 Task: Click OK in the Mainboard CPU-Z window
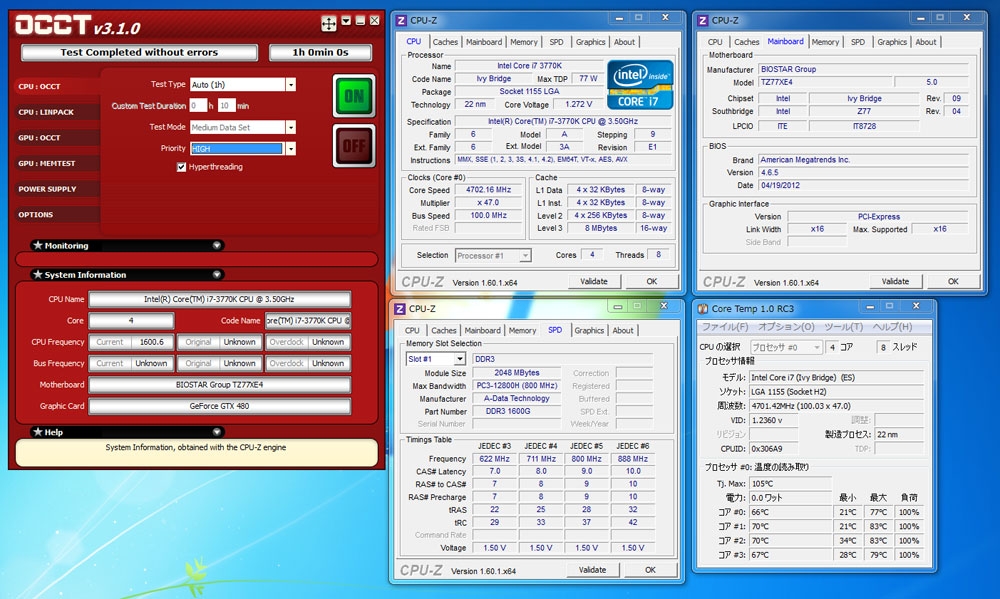tap(952, 282)
